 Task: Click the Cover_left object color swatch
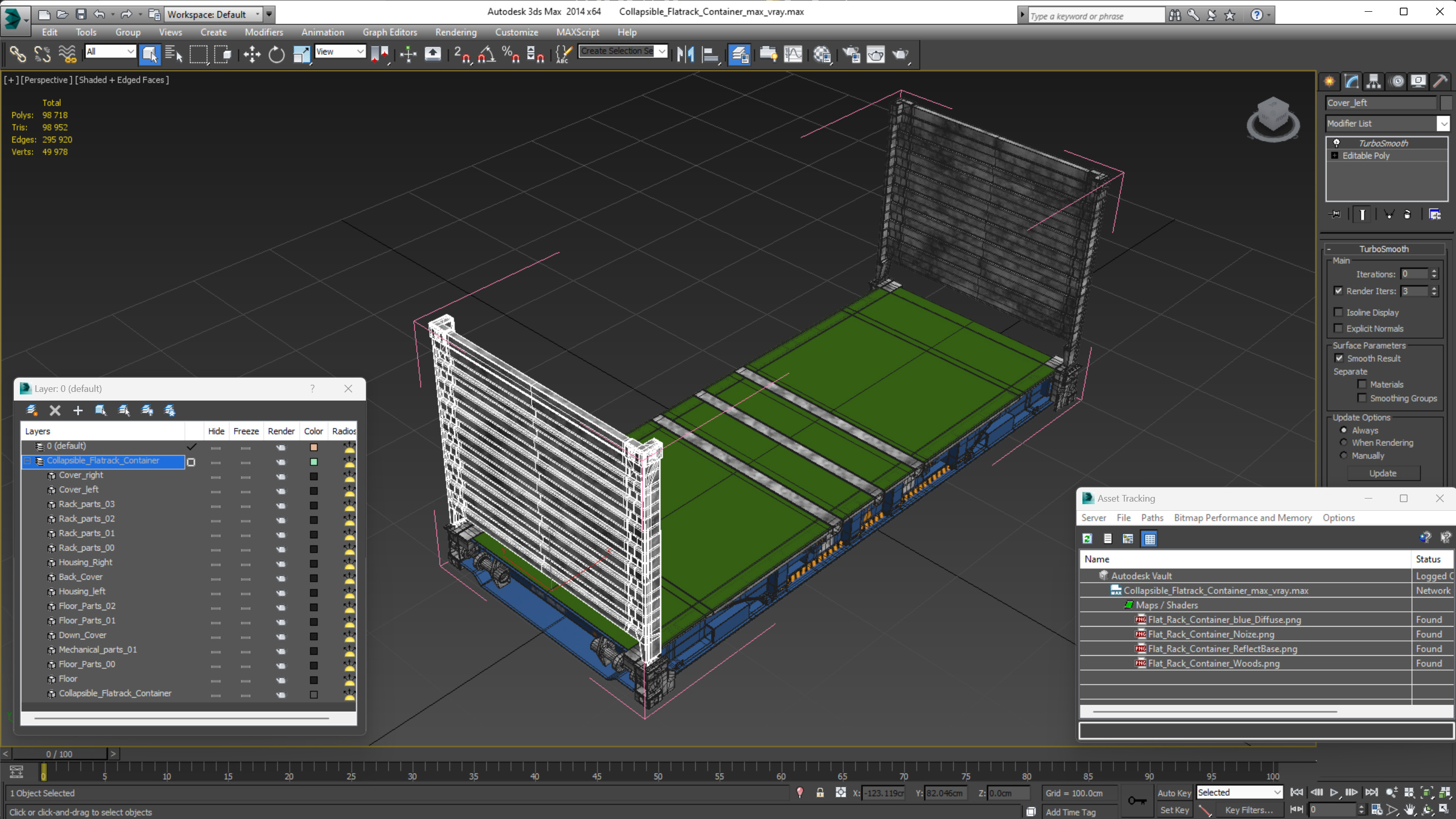[314, 490]
